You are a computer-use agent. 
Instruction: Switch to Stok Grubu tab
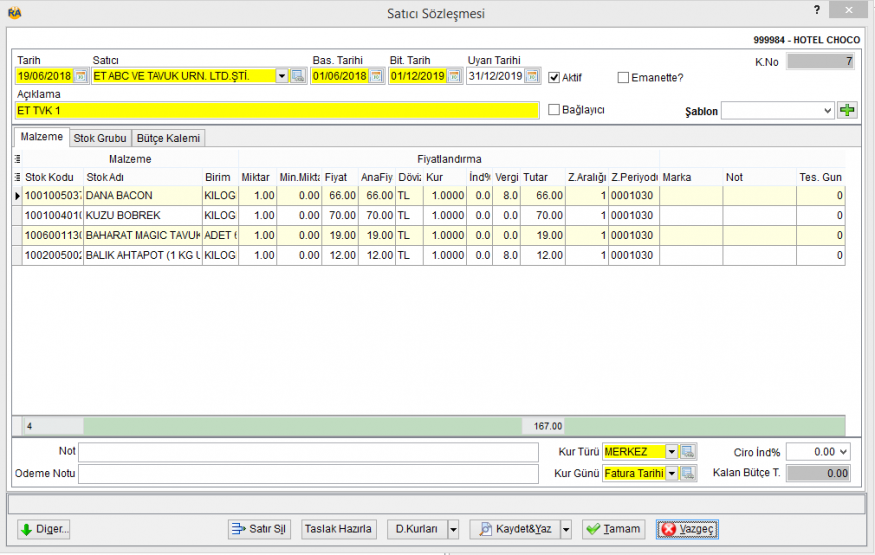point(100,138)
